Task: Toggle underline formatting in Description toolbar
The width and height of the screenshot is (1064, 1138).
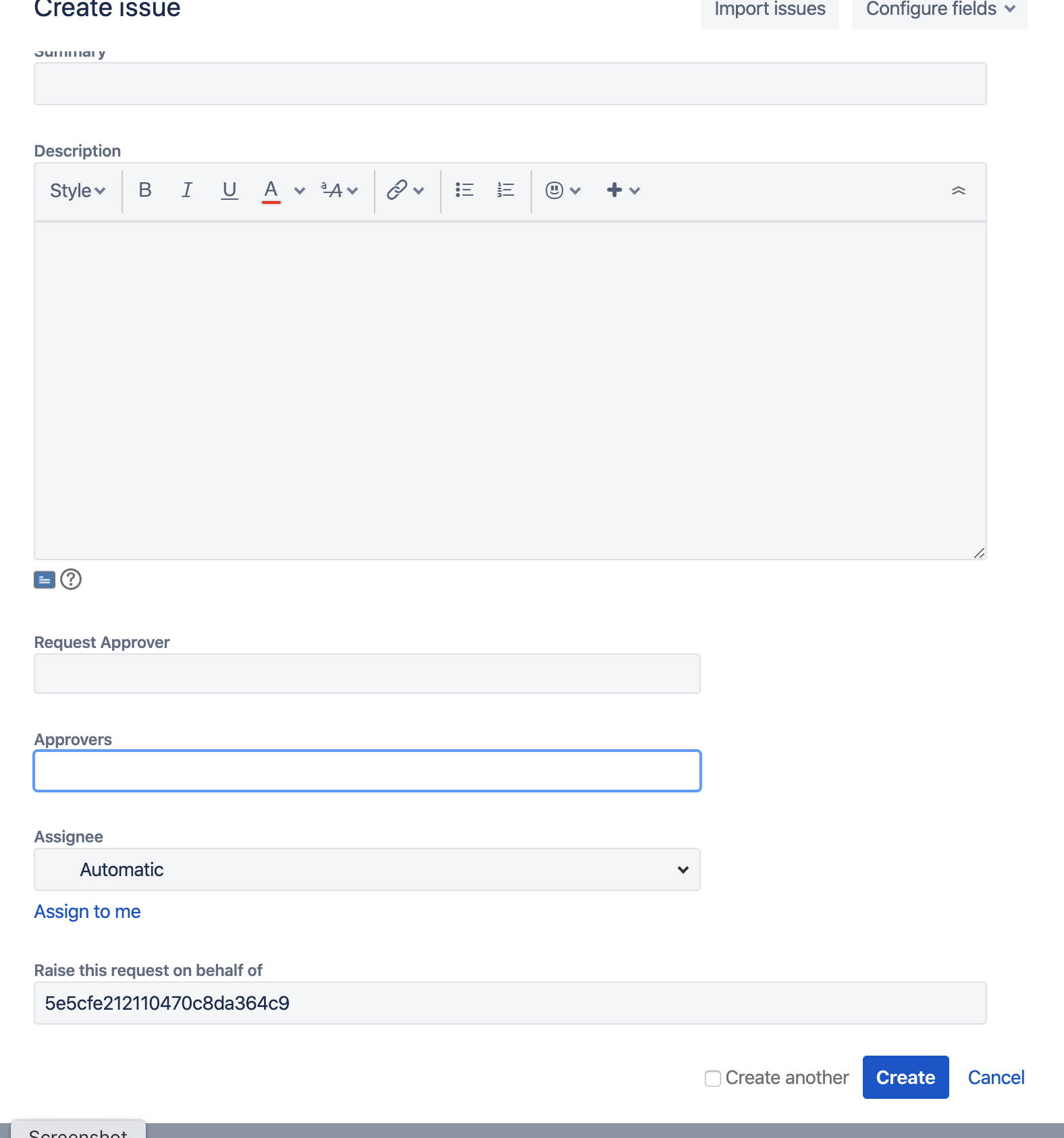Action: (230, 191)
